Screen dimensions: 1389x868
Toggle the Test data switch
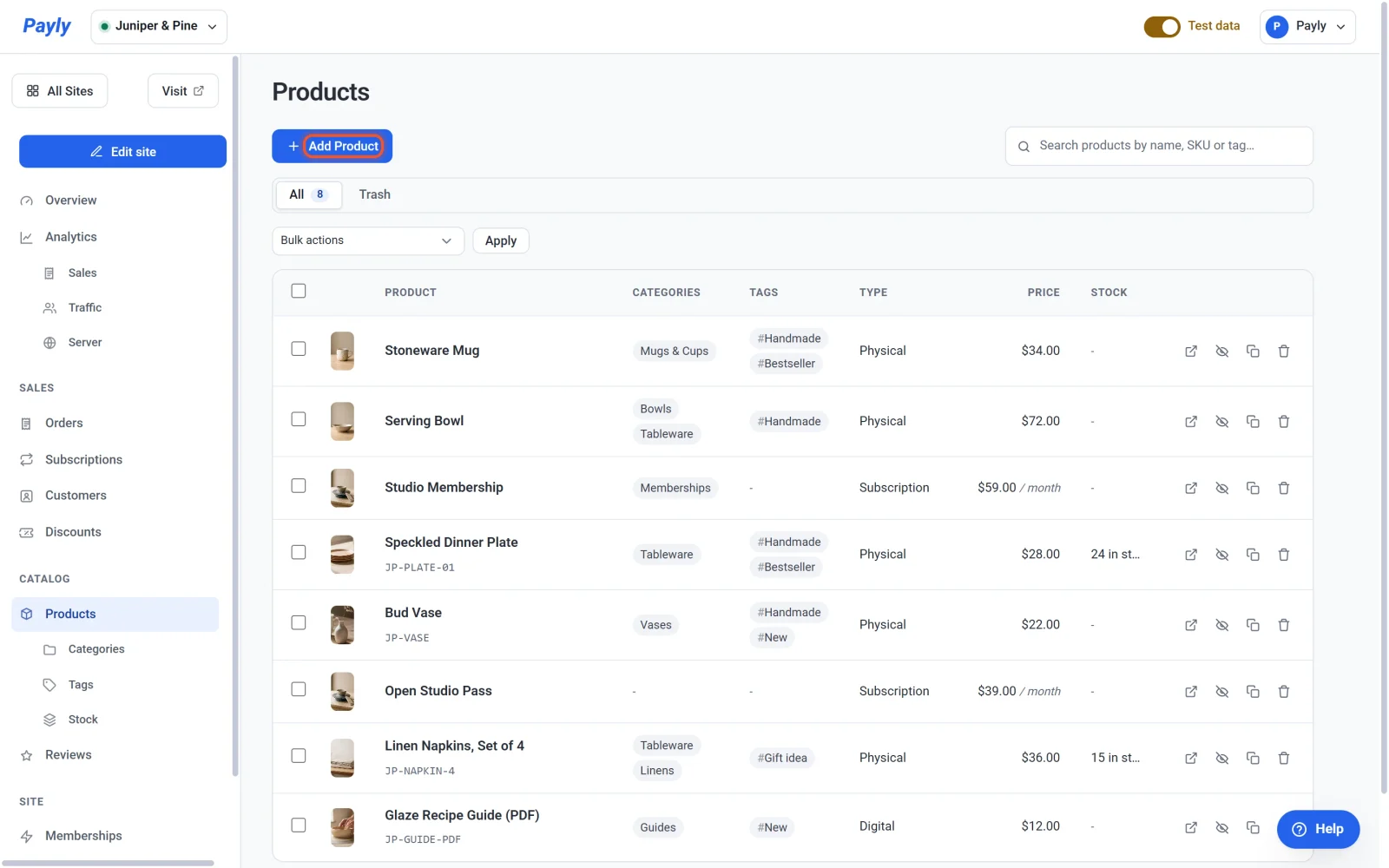point(1162,27)
